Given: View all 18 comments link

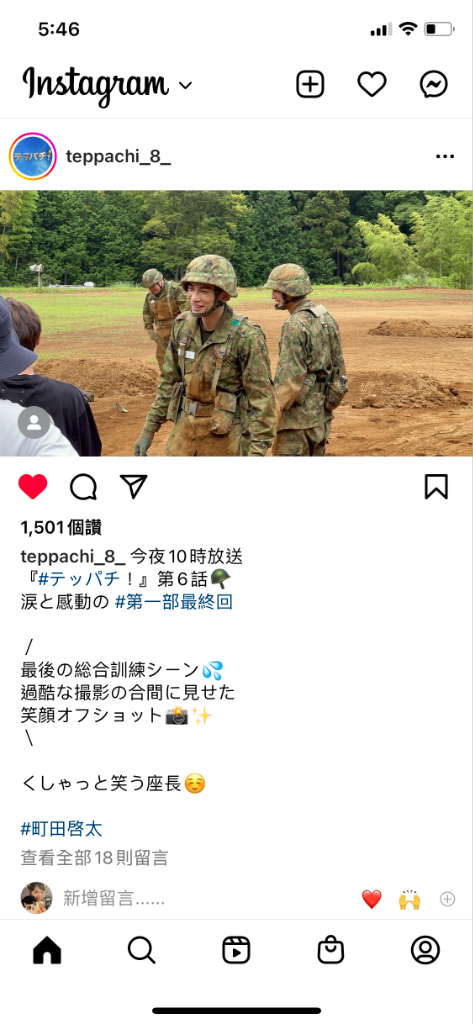Looking at the screenshot, I should [x=95, y=857].
